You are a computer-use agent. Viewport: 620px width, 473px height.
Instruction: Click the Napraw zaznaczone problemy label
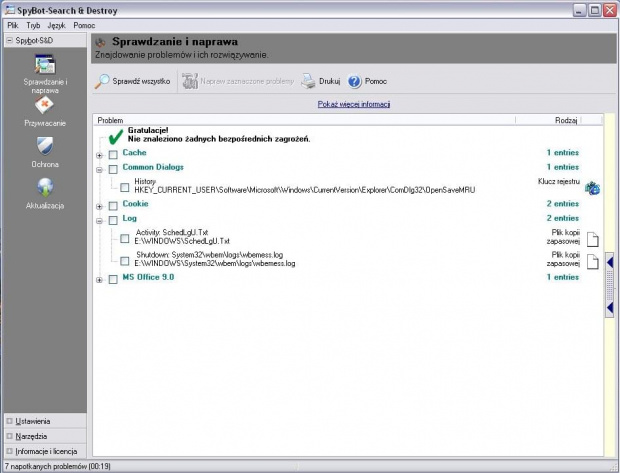pyautogui.click(x=247, y=81)
